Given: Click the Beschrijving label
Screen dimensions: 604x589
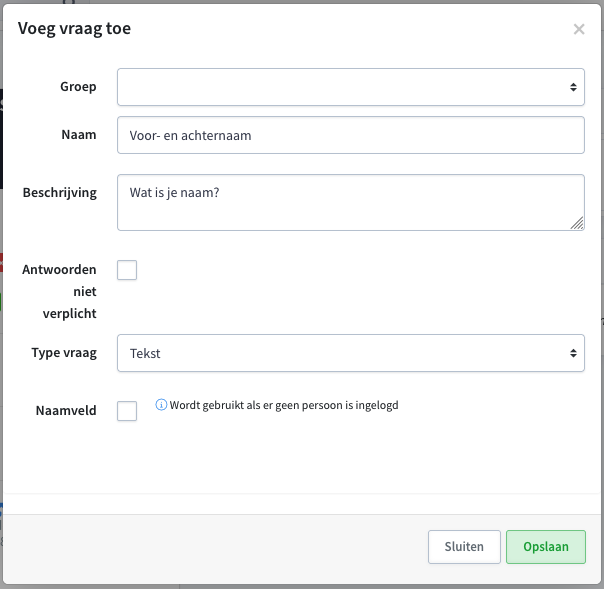Looking at the screenshot, I should coord(60,193).
